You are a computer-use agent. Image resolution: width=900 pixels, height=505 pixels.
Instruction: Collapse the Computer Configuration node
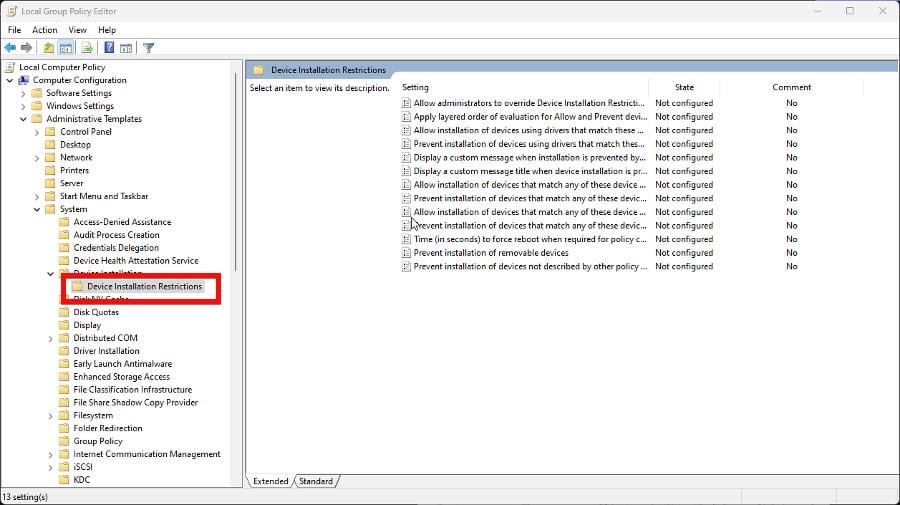10,80
